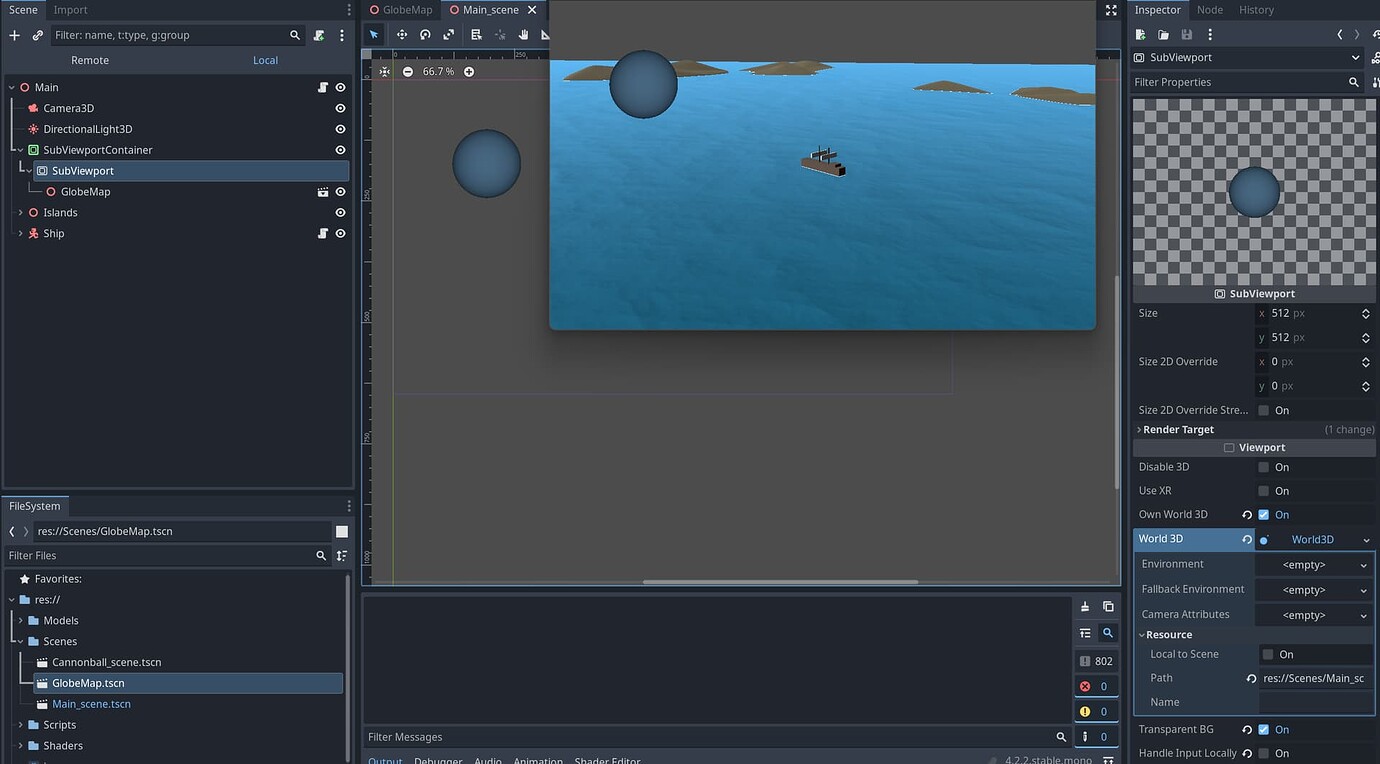
Task: Pick the Ruler mode tool
Action: 546,34
